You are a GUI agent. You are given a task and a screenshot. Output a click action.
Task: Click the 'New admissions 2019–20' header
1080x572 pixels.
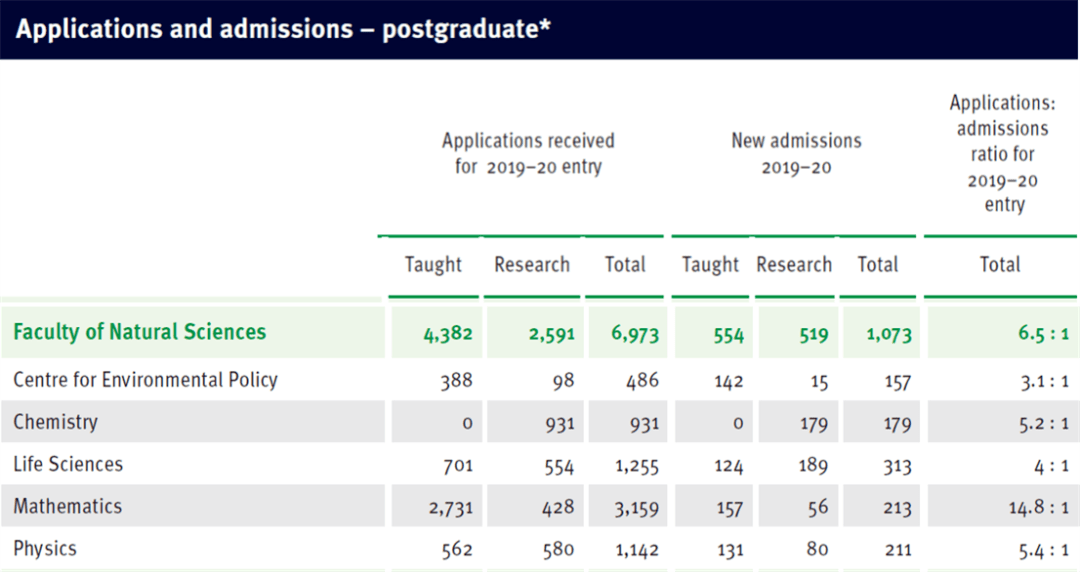coord(796,154)
